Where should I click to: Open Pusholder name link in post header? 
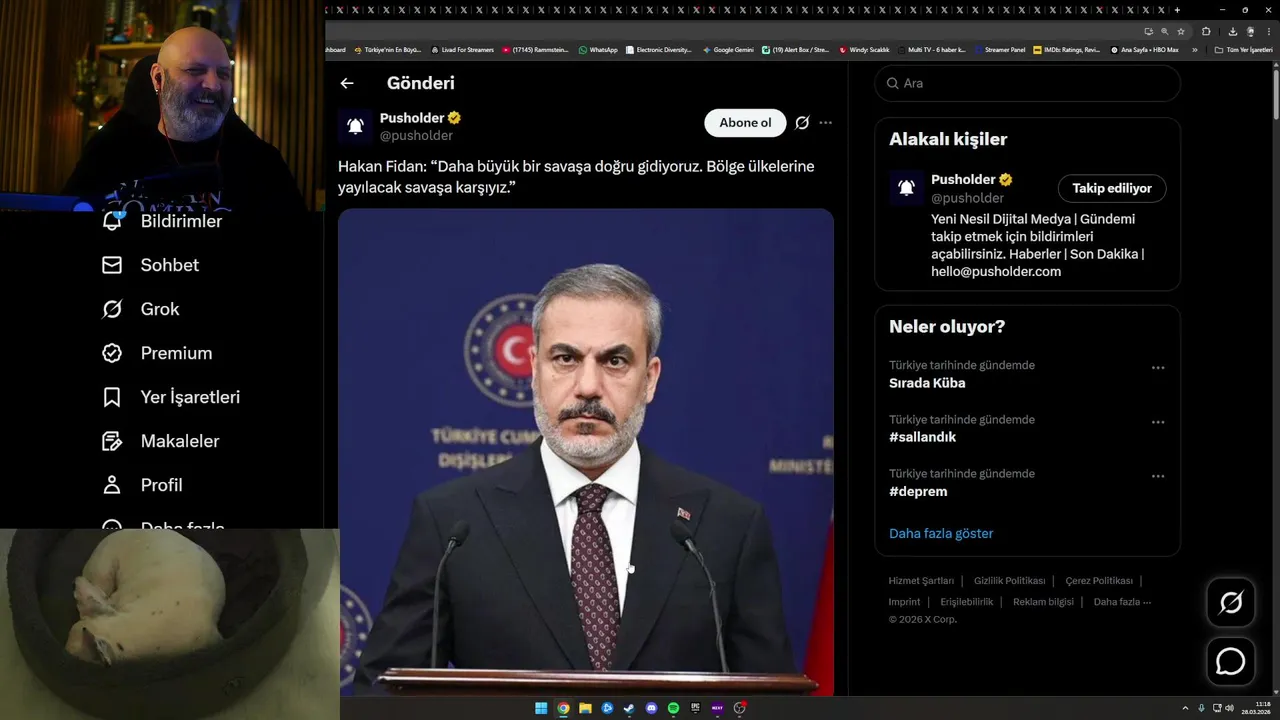coord(412,118)
